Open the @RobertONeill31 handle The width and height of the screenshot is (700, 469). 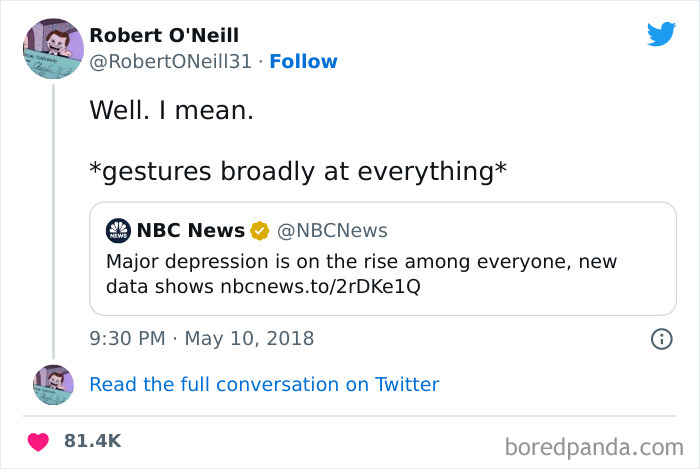click(169, 62)
